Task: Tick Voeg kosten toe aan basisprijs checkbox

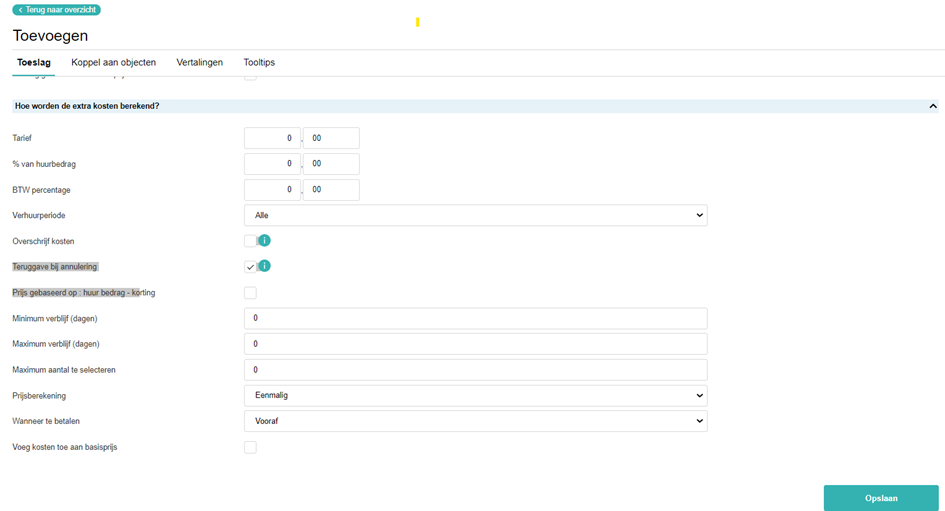Action: [250, 447]
